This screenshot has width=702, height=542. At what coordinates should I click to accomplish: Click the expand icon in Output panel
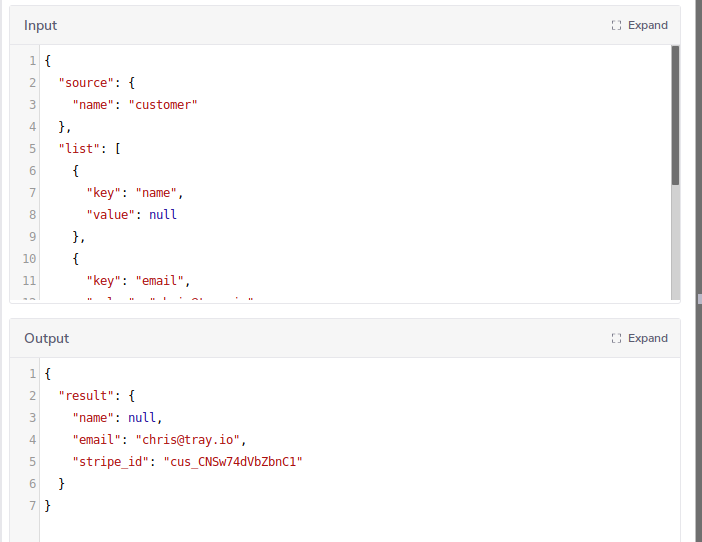616,339
